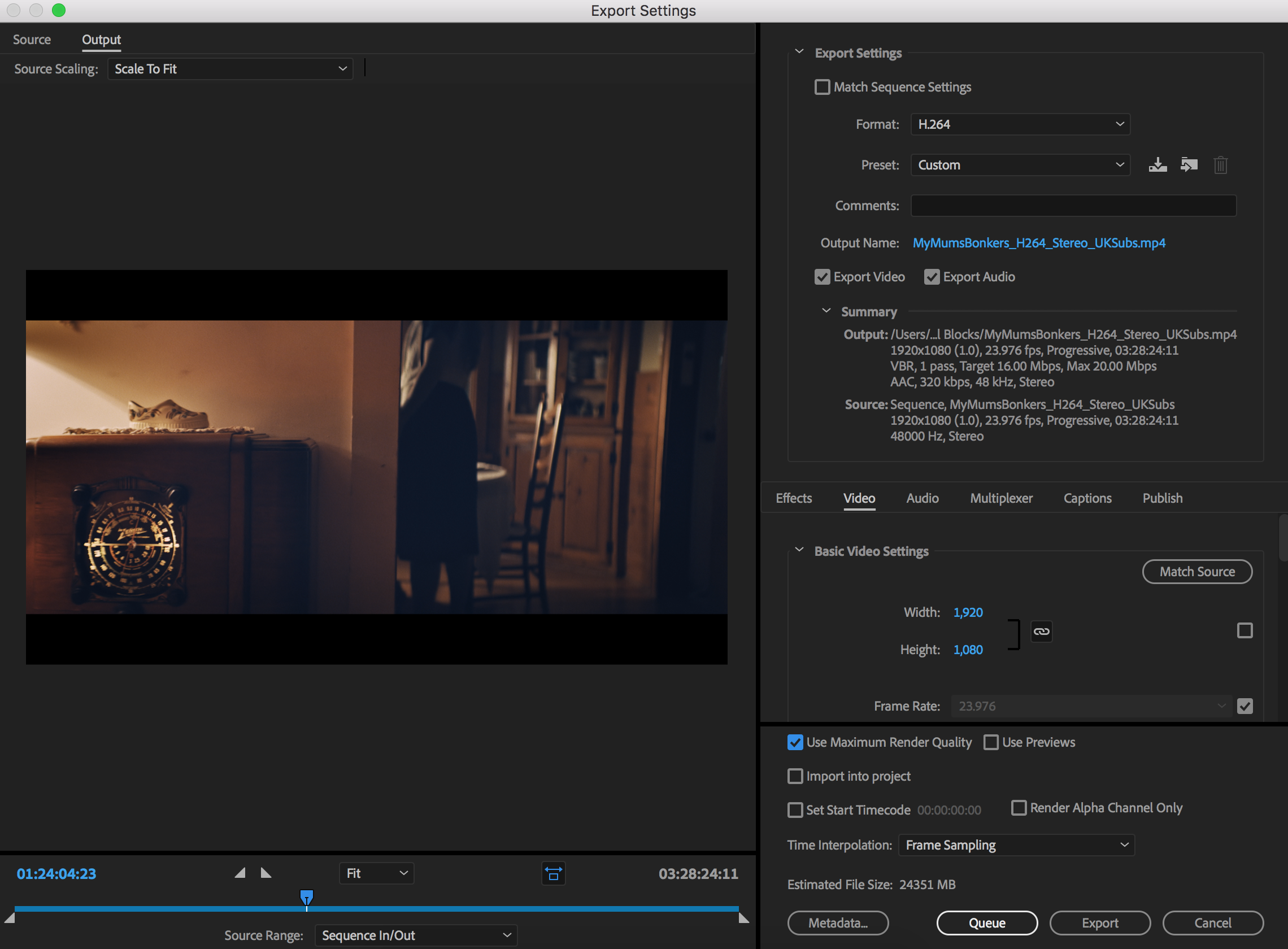This screenshot has width=1288, height=949.
Task: Click the Save Preset icon
Action: click(x=1158, y=165)
